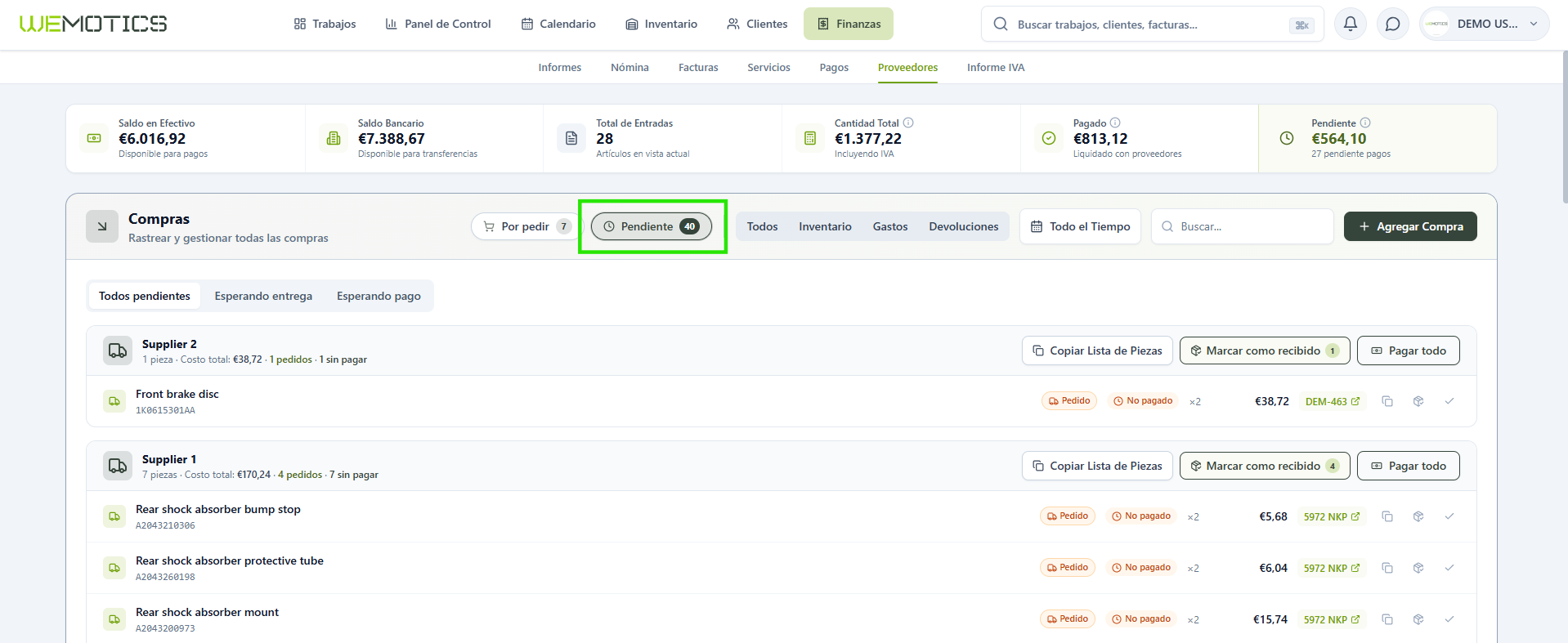The image size is (1568, 643).
Task: Copy the Rear shock absorber mount
Action: click(1387, 619)
